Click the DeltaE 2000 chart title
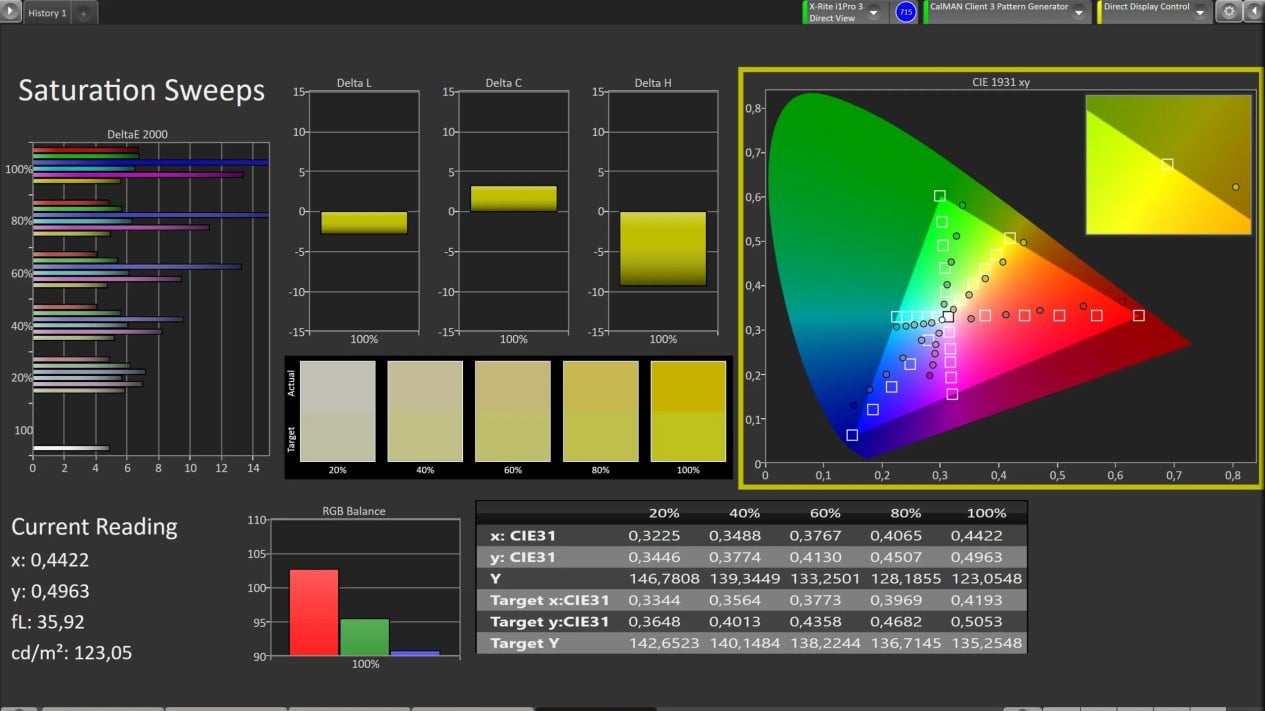 coord(137,134)
